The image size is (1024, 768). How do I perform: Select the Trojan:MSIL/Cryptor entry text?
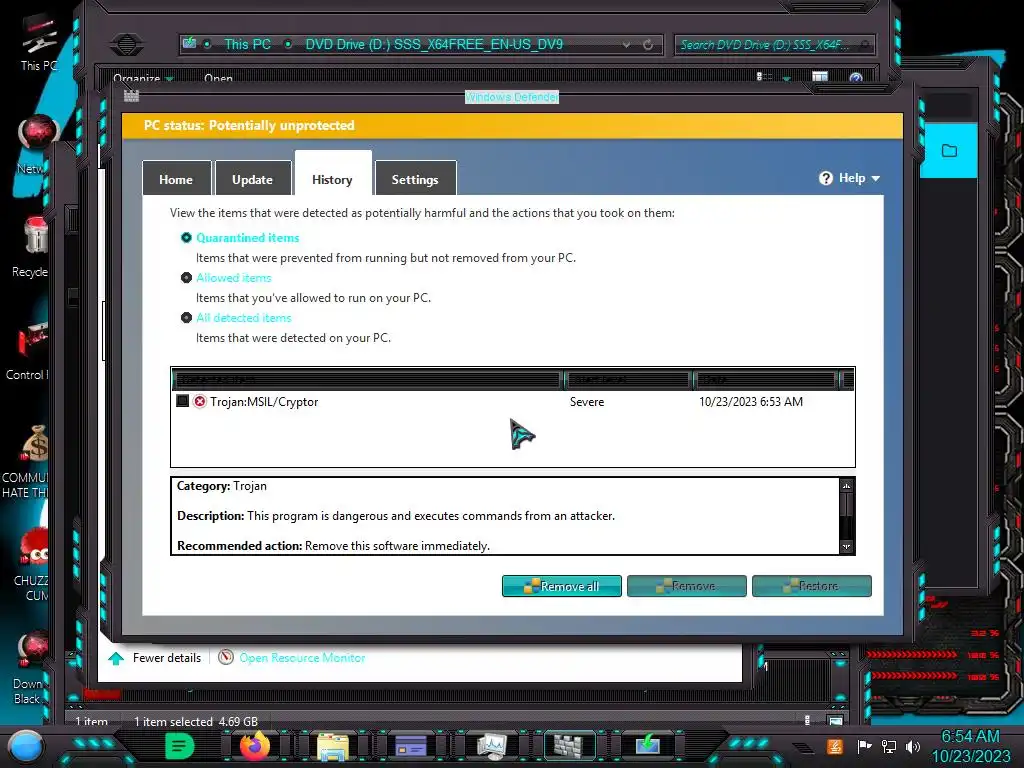264,402
